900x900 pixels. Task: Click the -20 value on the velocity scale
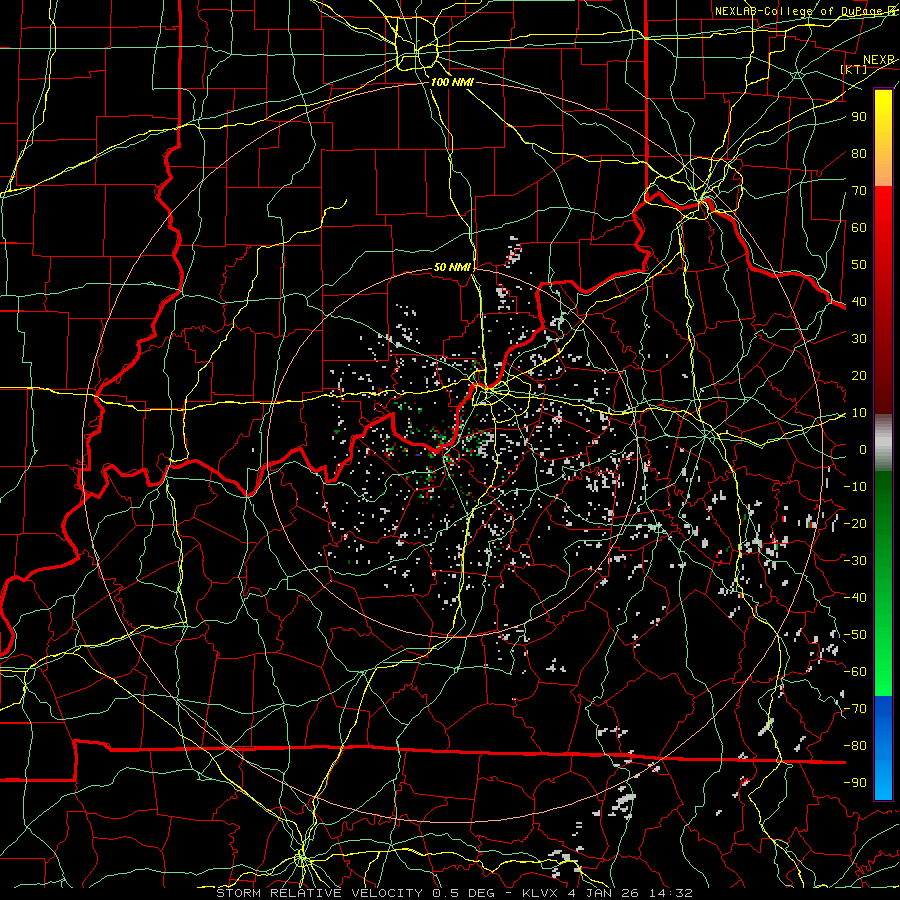pos(855,524)
